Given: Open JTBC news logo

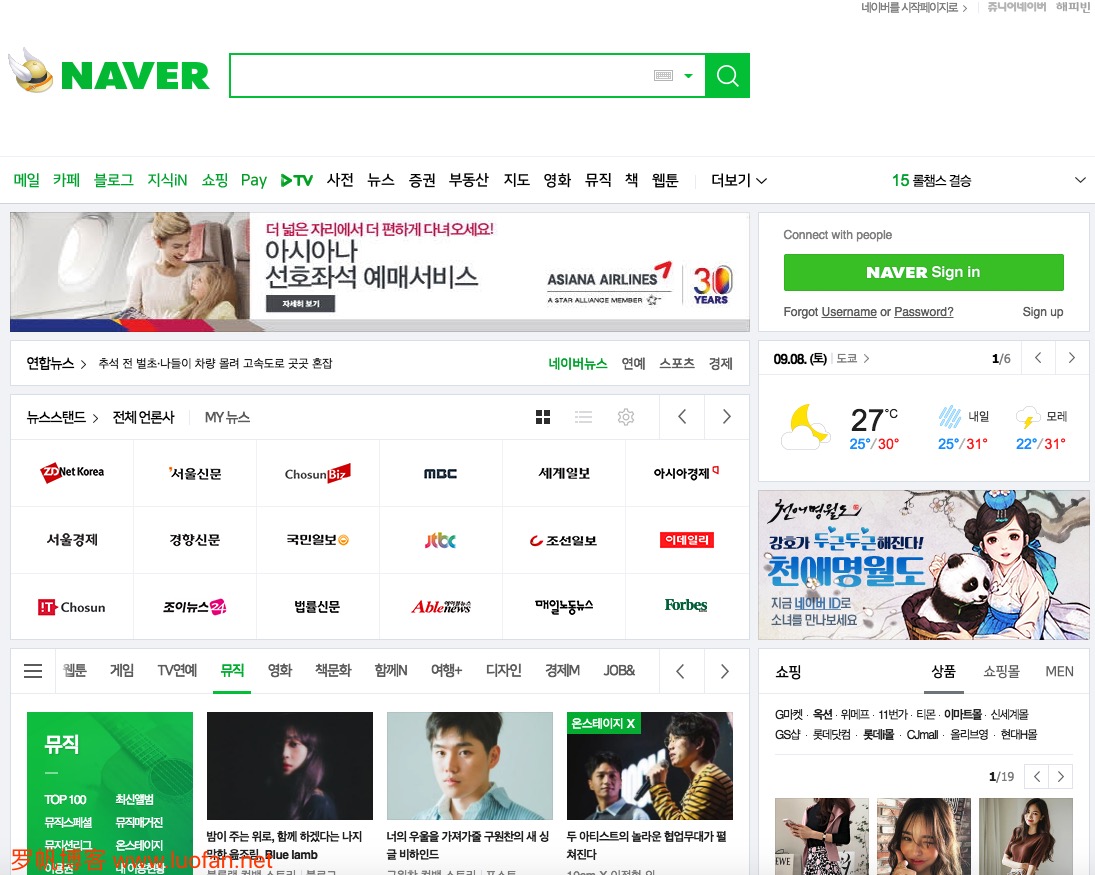Looking at the screenshot, I should click(441, 540).
